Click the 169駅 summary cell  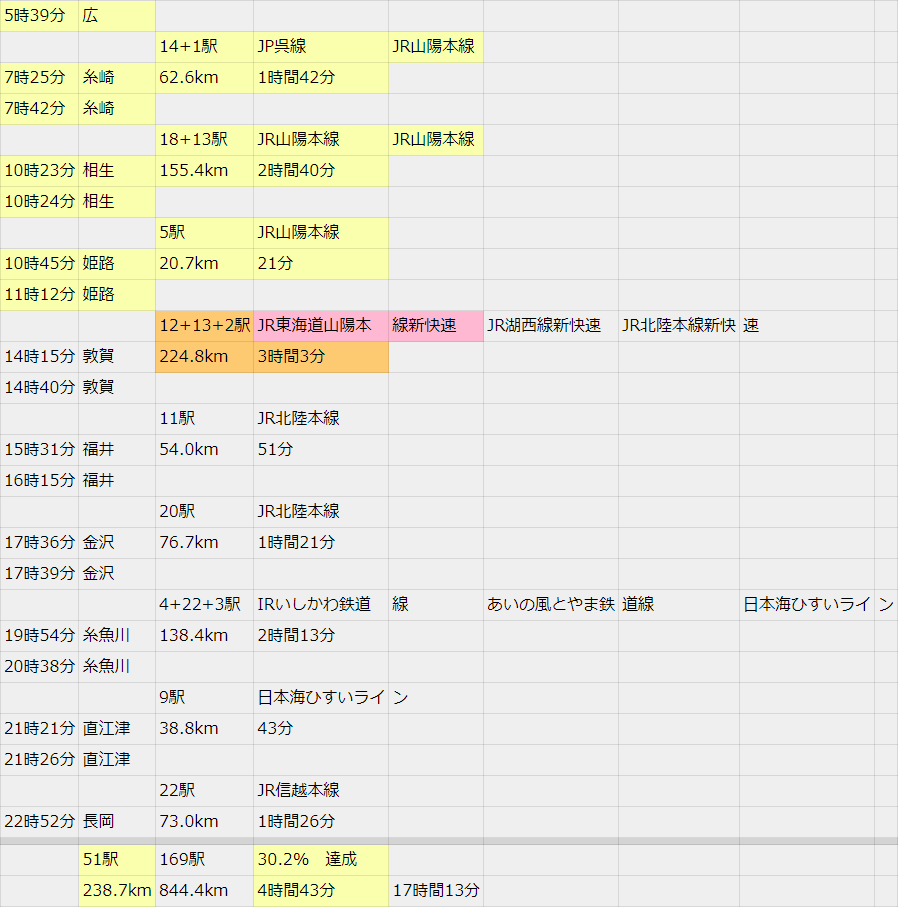coord(204,860)
